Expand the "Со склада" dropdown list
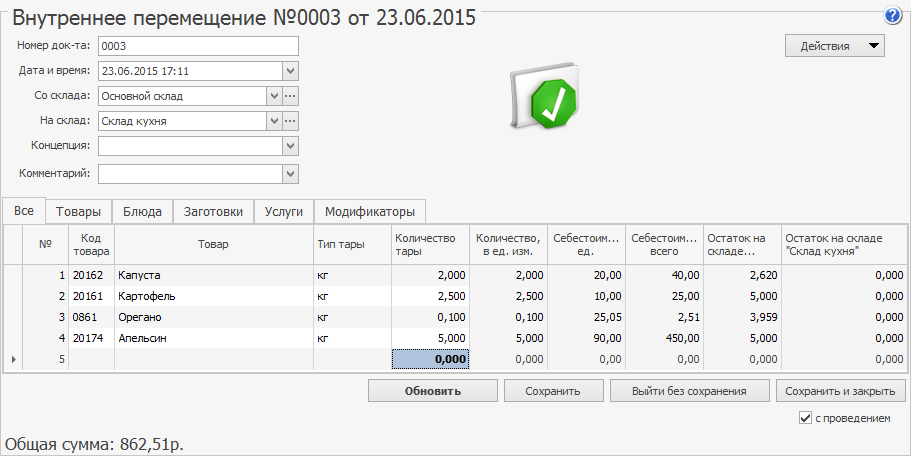911x456 pixels. click(x=273, y=96)
